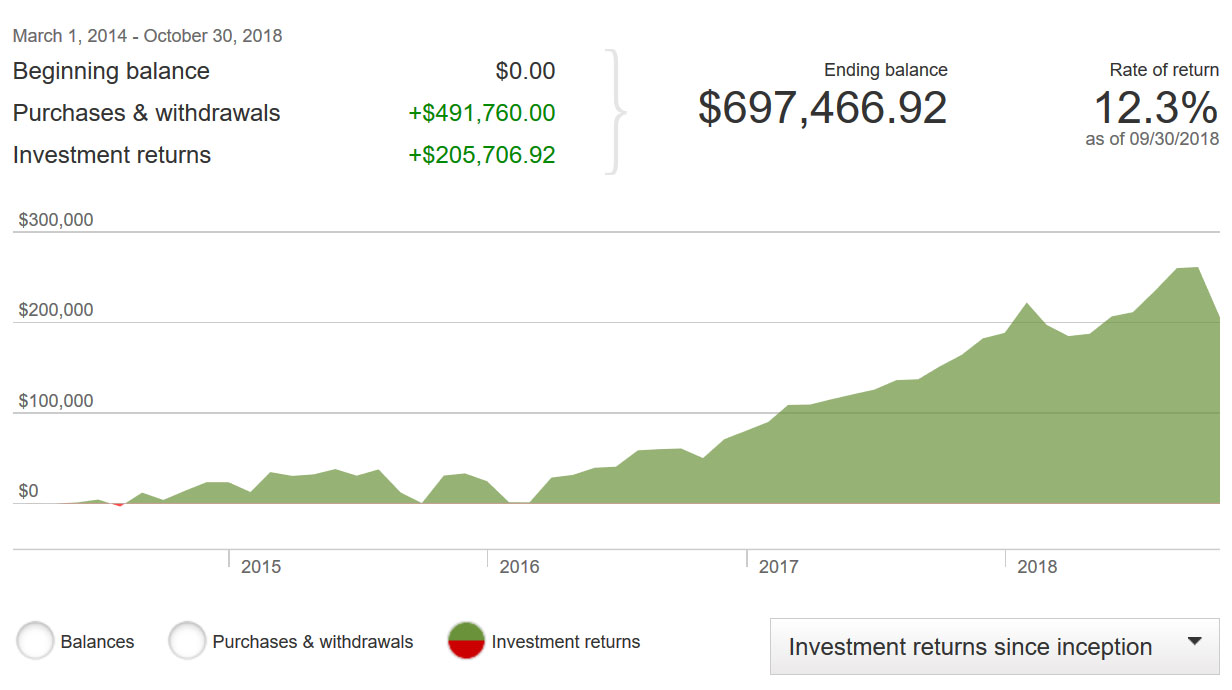
Task: Click the 2016 label on the timeline
Action: point(519,567)
